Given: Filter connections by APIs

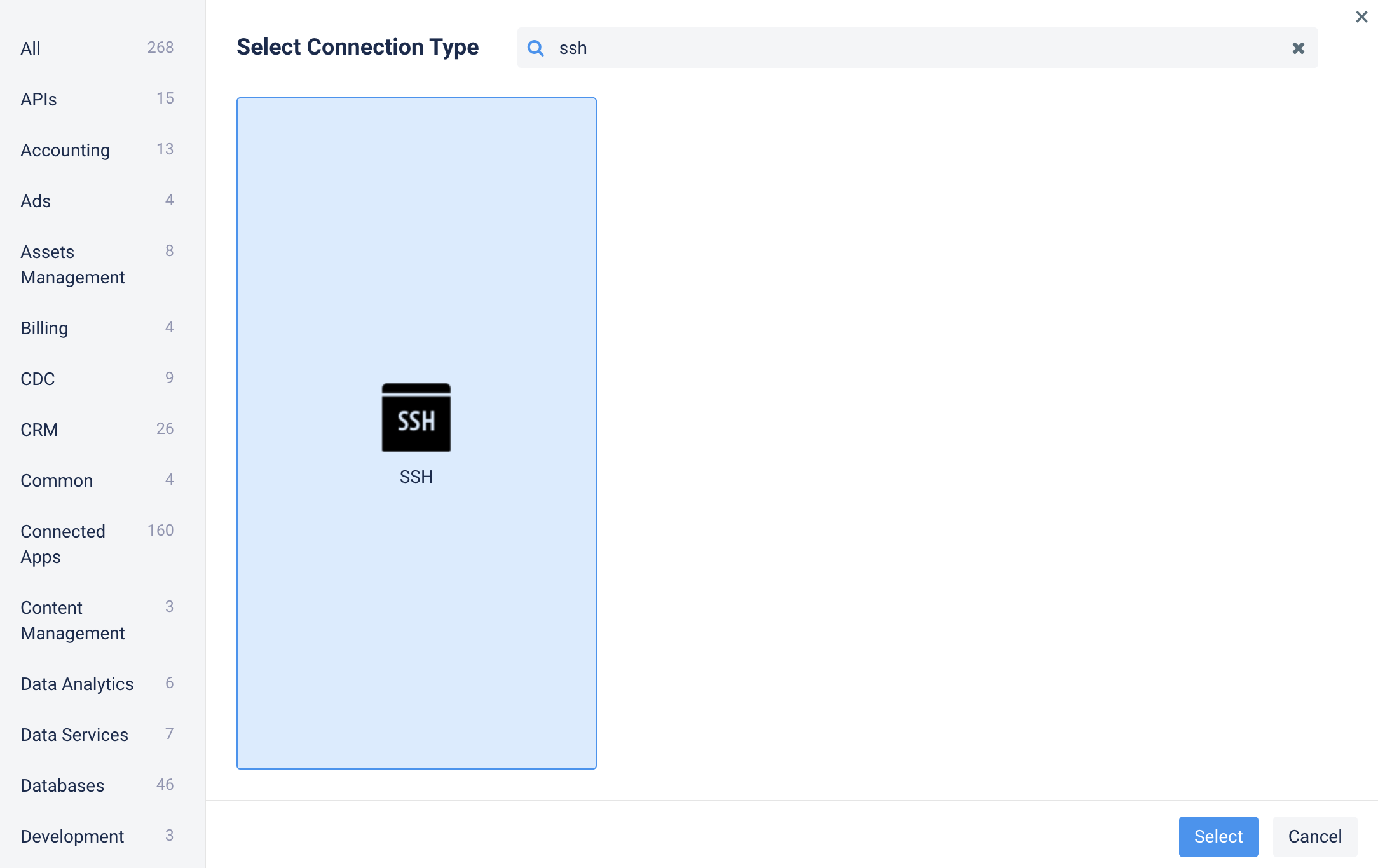Looking at the screenshot, I should (38, 98).
